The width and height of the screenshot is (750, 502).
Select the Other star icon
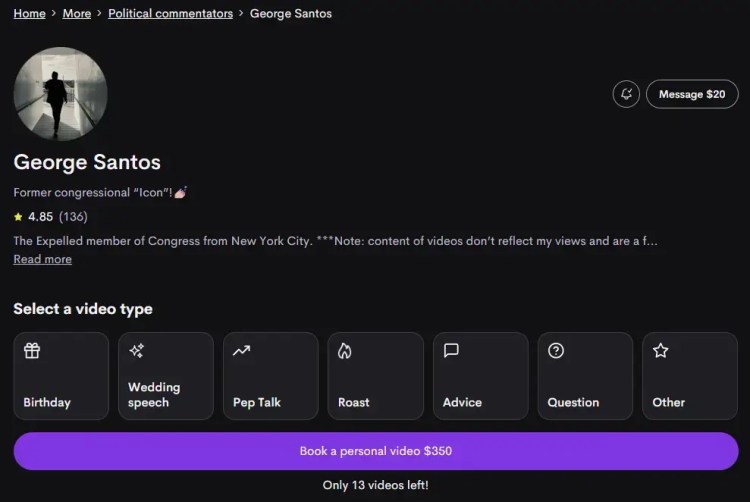click(660, 351)
